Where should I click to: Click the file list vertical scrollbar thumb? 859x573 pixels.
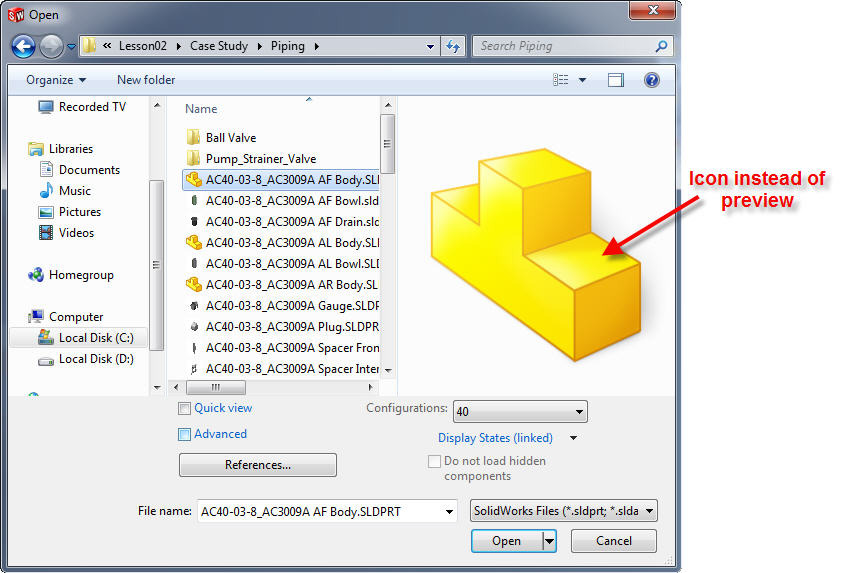click(x=387, y=144)
